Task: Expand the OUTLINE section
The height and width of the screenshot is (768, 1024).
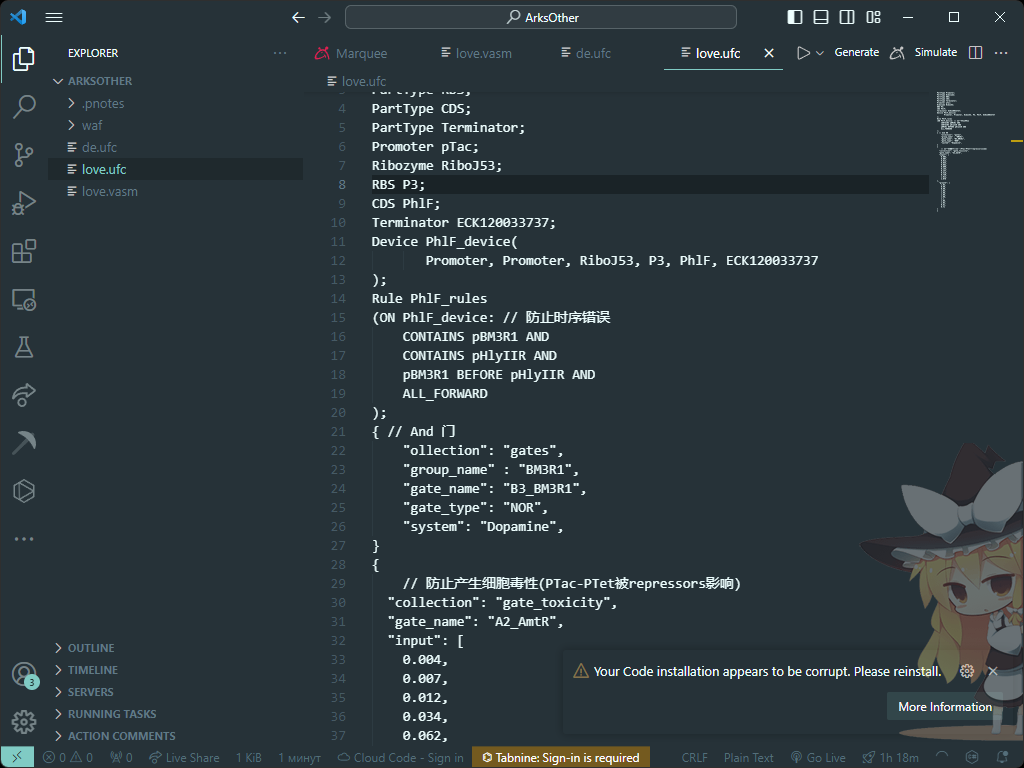Action: [91, 648]
